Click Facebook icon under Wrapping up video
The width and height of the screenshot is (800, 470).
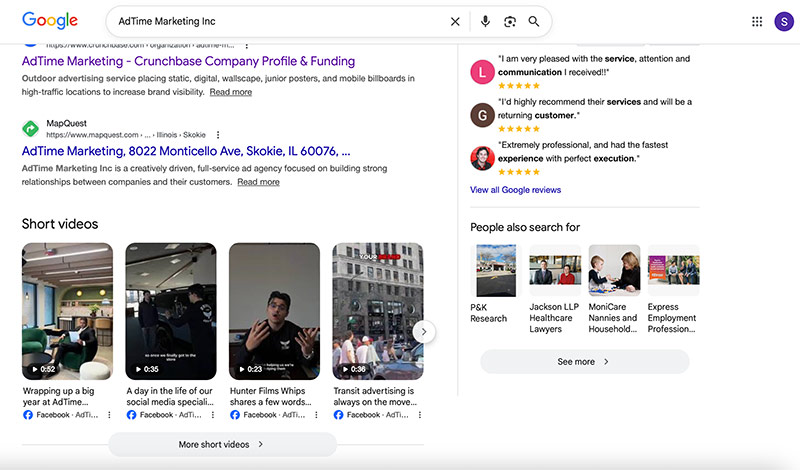pyautogui.click(x=28, y=415)
